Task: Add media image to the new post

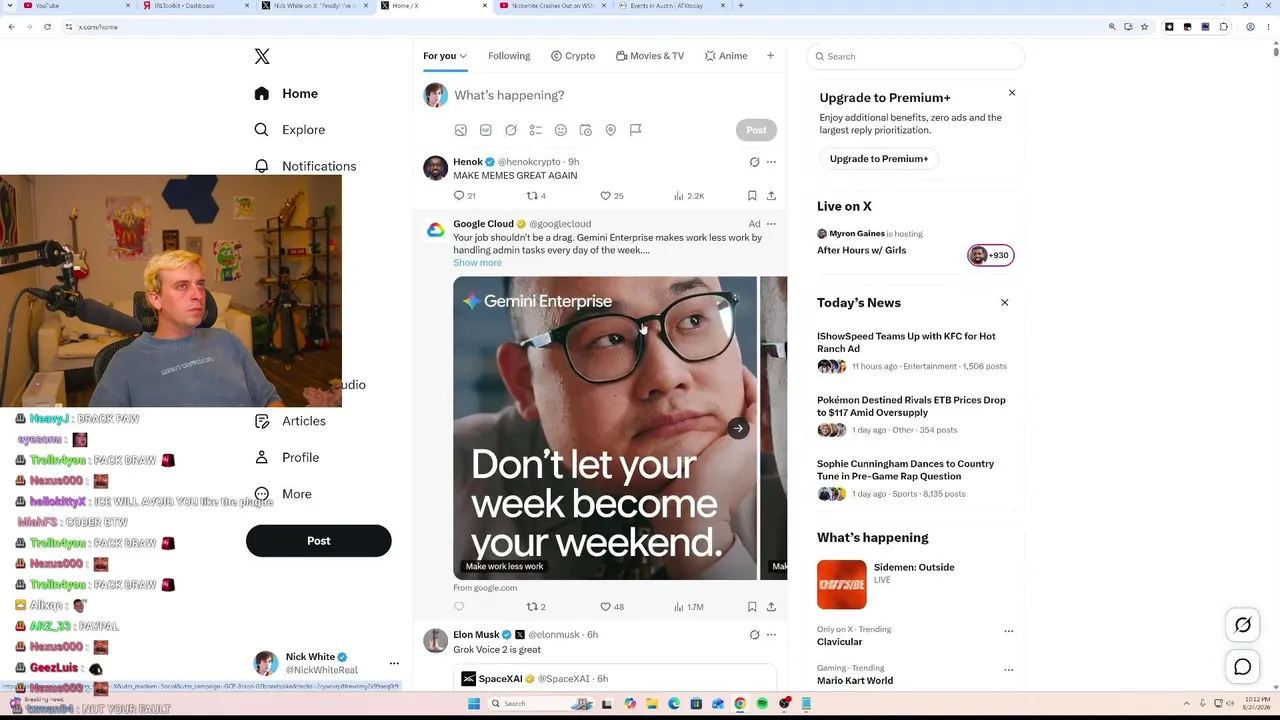Action: point(460,130)
